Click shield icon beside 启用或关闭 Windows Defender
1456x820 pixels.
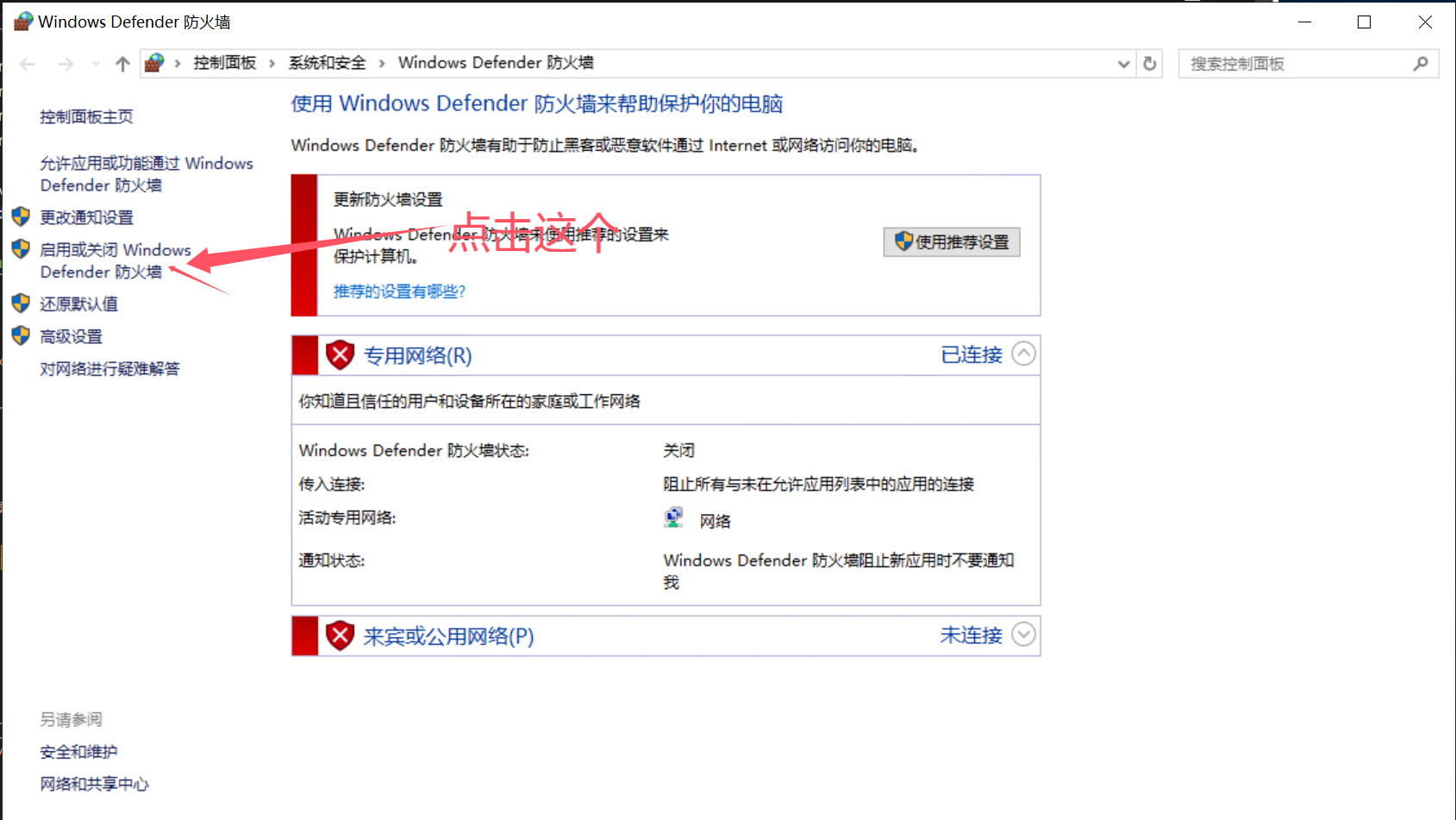click(x=22, y=249)
